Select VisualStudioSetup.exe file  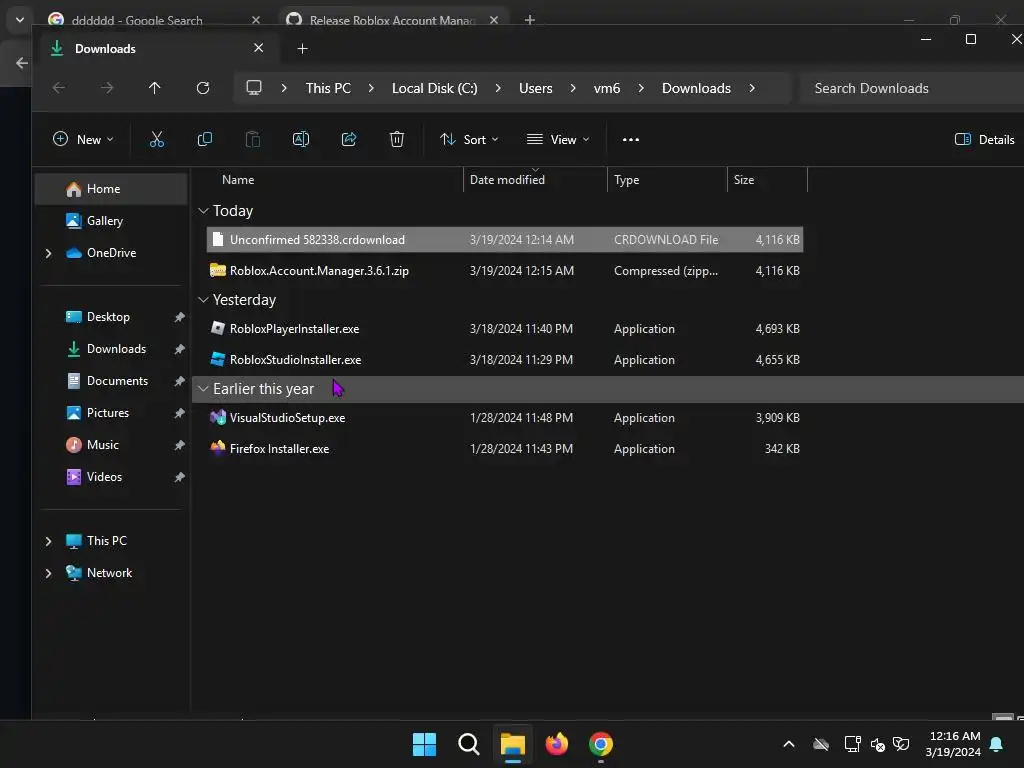(505, 418)
